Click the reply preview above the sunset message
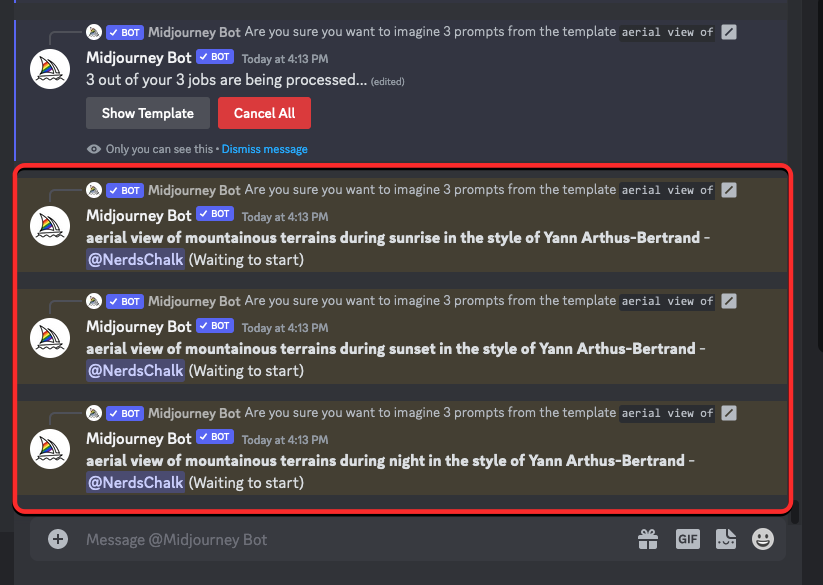Image resolution: width=823 pixels, height=585 pixels. click(x=430, y=301)
